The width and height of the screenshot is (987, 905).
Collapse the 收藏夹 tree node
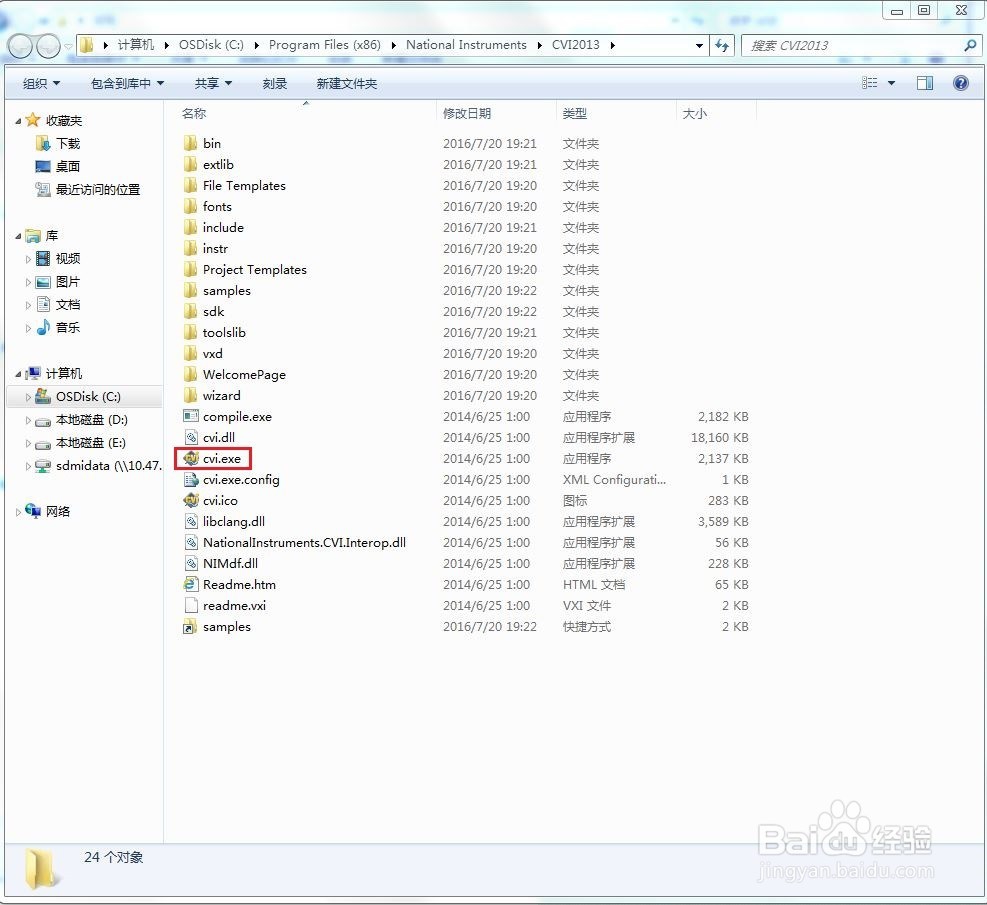(x=18, y=121)
